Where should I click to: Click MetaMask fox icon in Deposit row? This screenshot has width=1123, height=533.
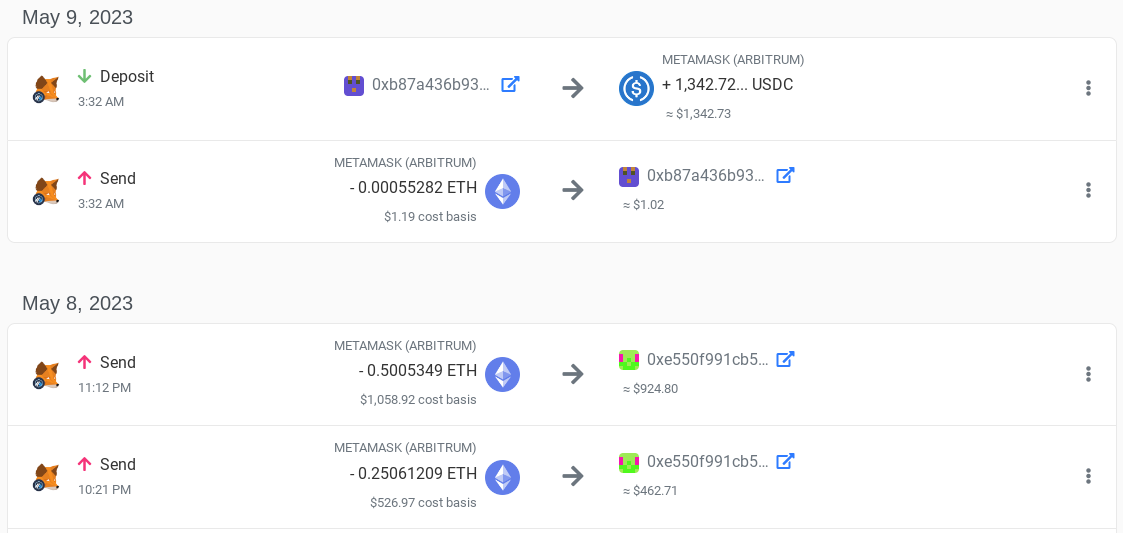tap(47, 89)
